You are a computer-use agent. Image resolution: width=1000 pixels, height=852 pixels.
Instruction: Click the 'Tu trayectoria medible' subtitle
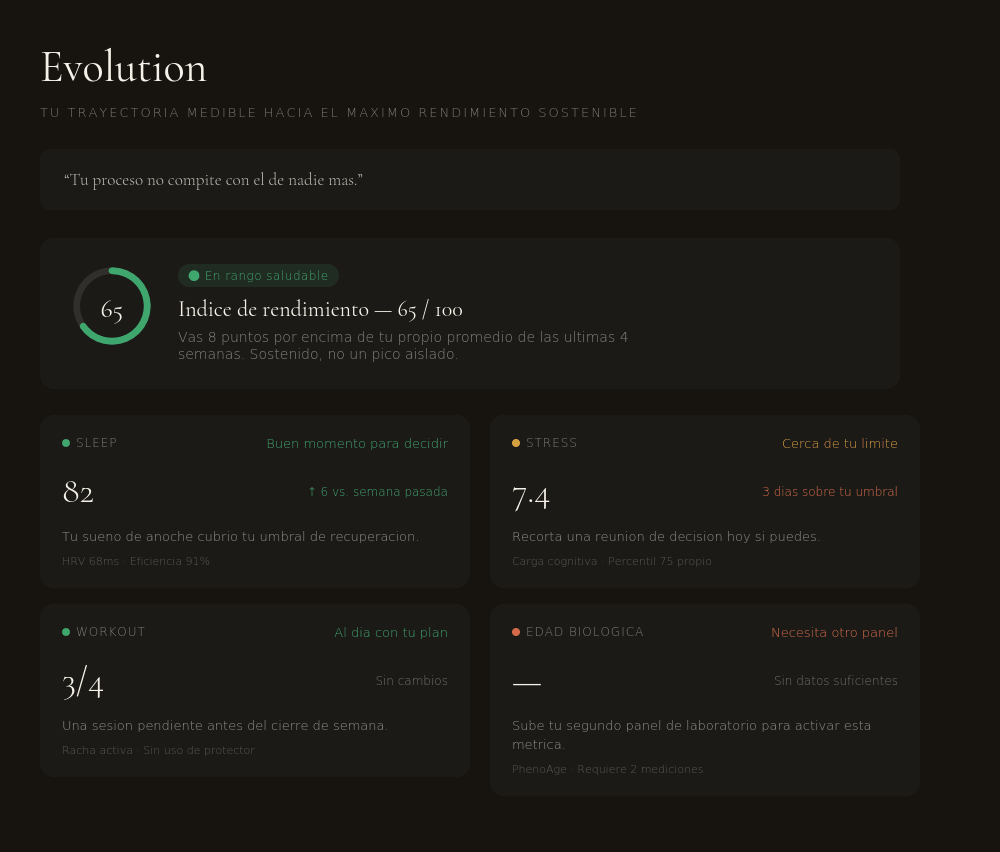[x=339, y=113]
